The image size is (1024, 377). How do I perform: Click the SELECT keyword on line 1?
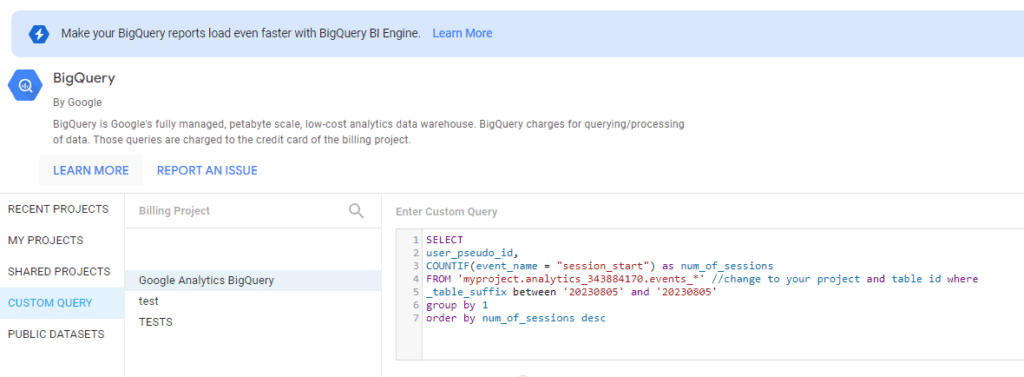click(444, 240)
